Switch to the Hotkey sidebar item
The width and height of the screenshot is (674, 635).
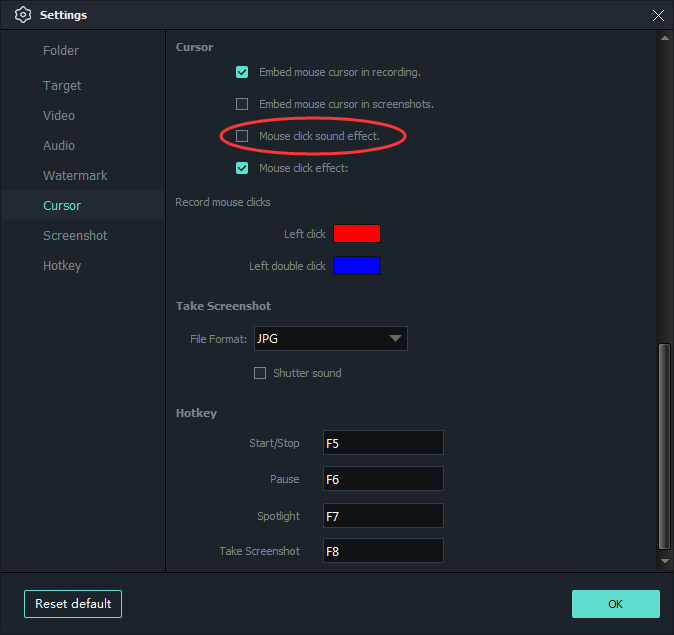tap(62, 266)
